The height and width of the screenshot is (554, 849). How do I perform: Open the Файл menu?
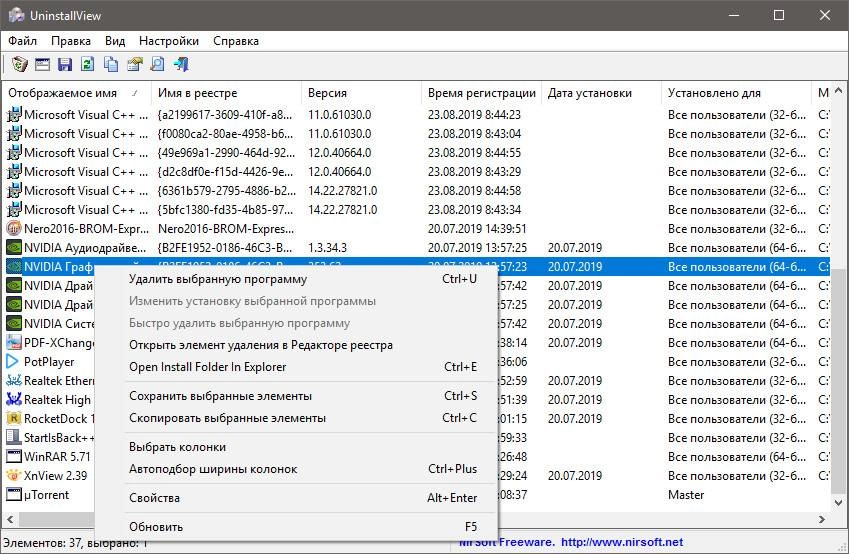pos(22,41)
